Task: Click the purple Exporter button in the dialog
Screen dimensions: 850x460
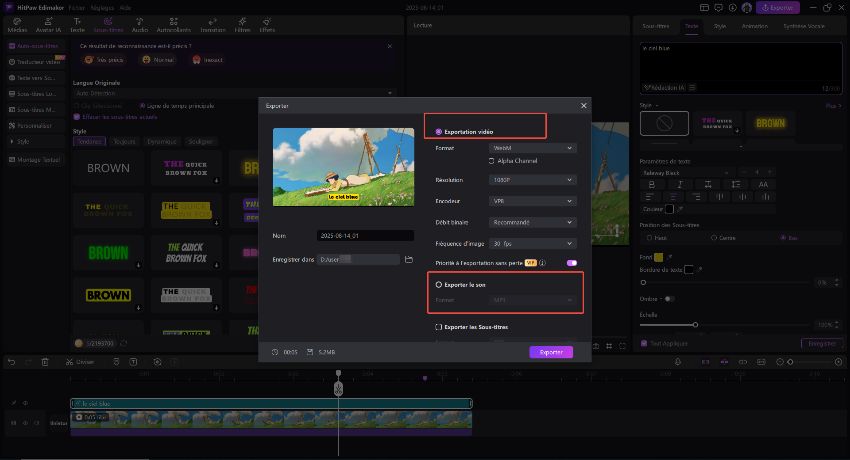Action: point(551,352)
